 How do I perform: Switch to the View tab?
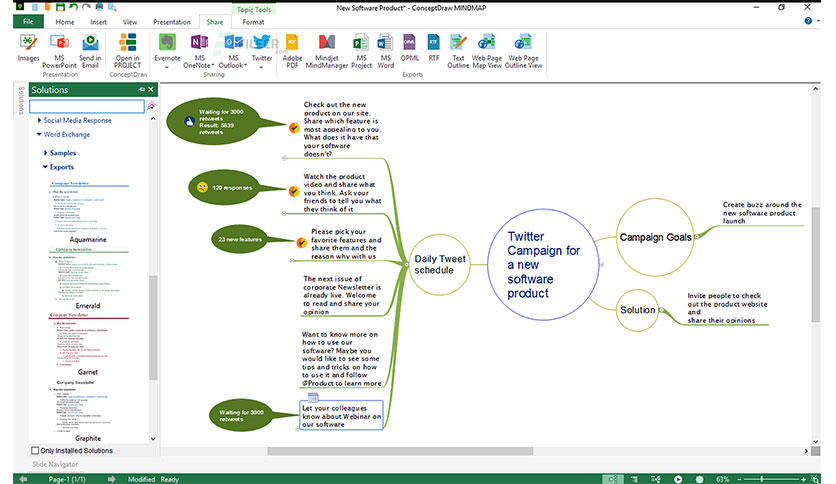pyautogui.click(x=130, y=22)
